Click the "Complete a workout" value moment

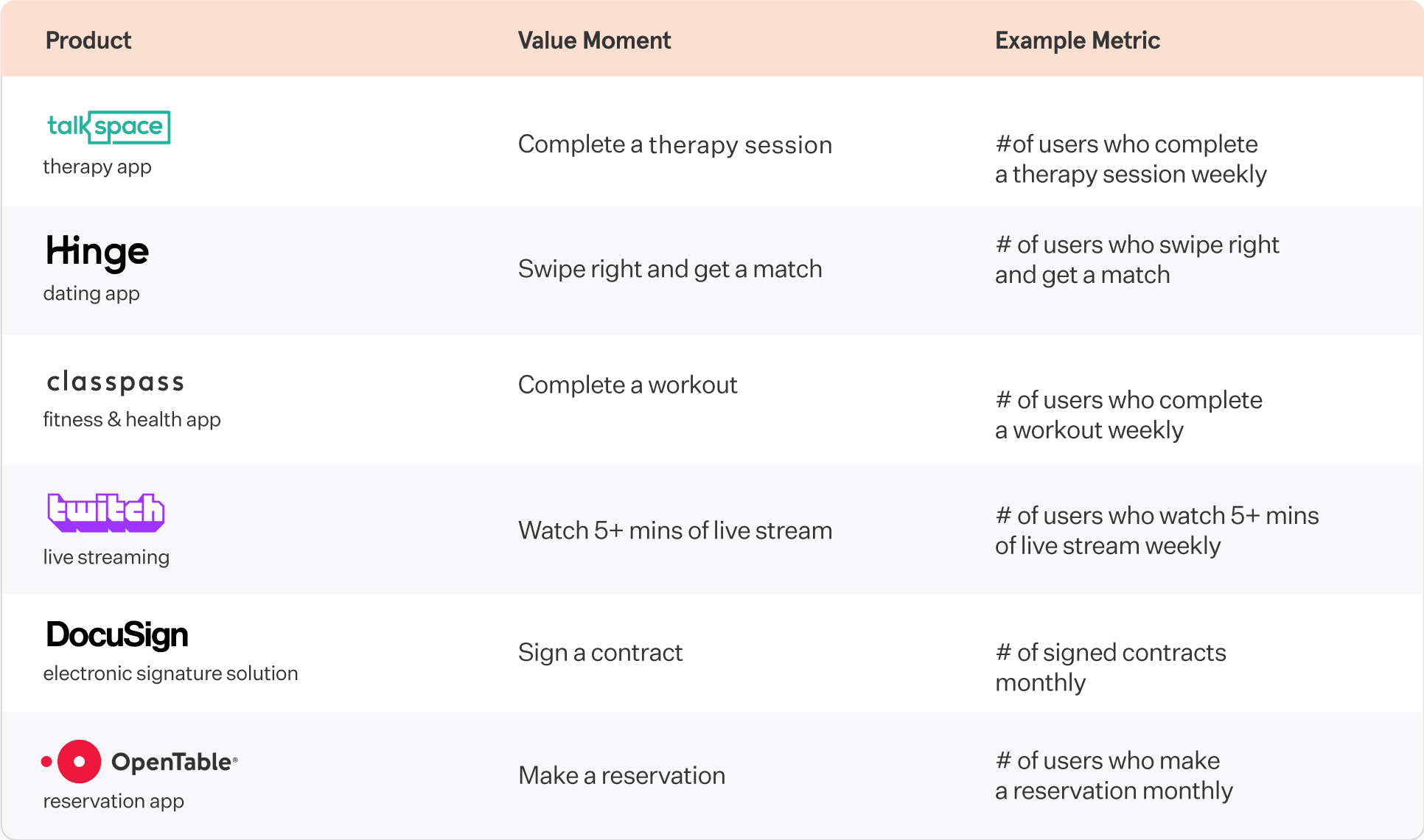(x=628, y=385)
